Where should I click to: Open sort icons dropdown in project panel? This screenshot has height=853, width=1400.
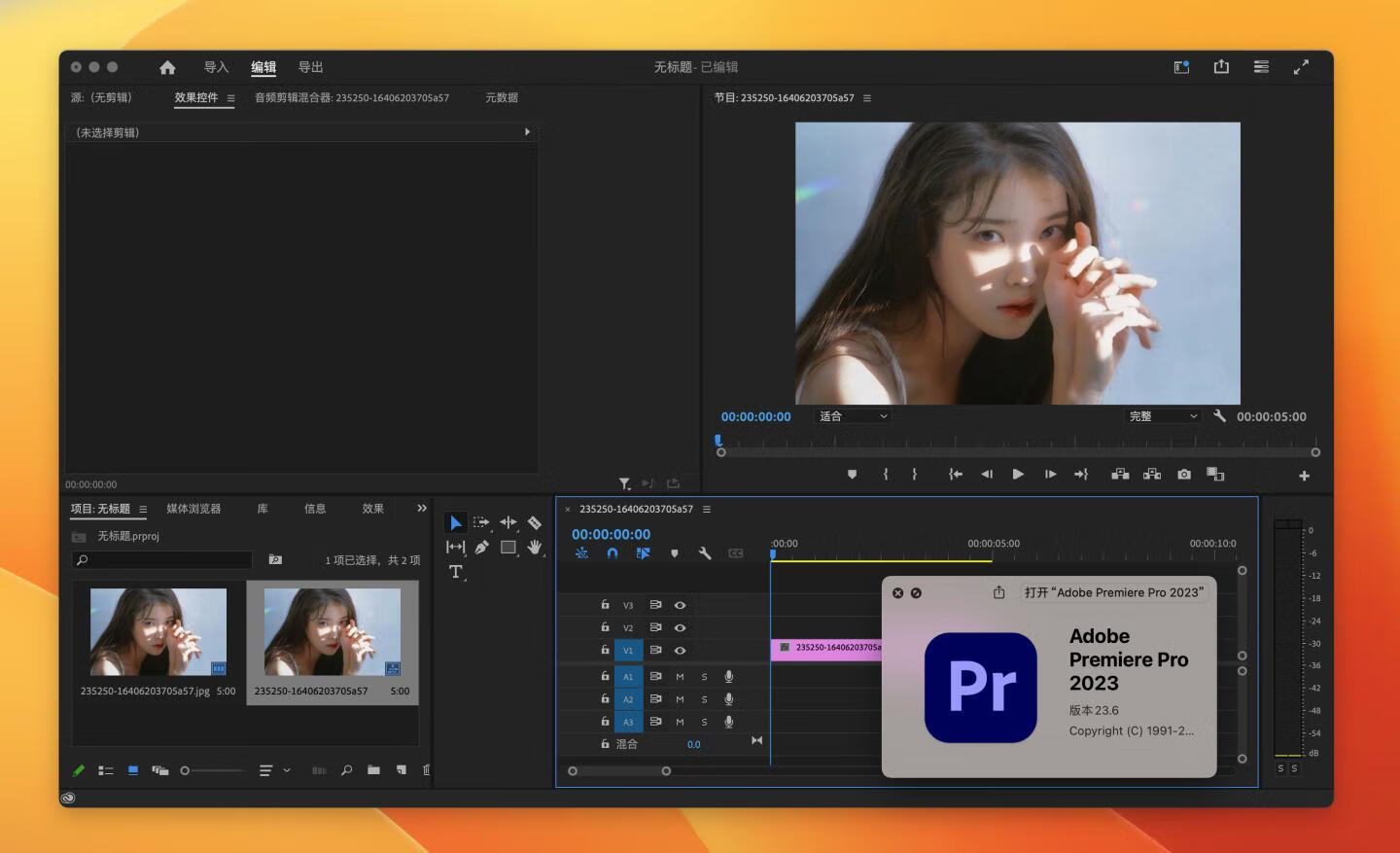(x=274, y=770)
